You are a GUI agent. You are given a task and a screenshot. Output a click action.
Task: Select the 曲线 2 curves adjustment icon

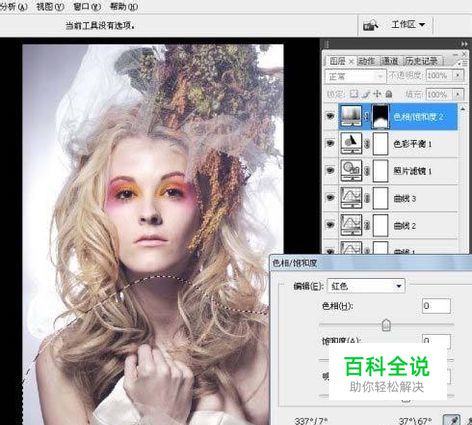pos(351,225)
